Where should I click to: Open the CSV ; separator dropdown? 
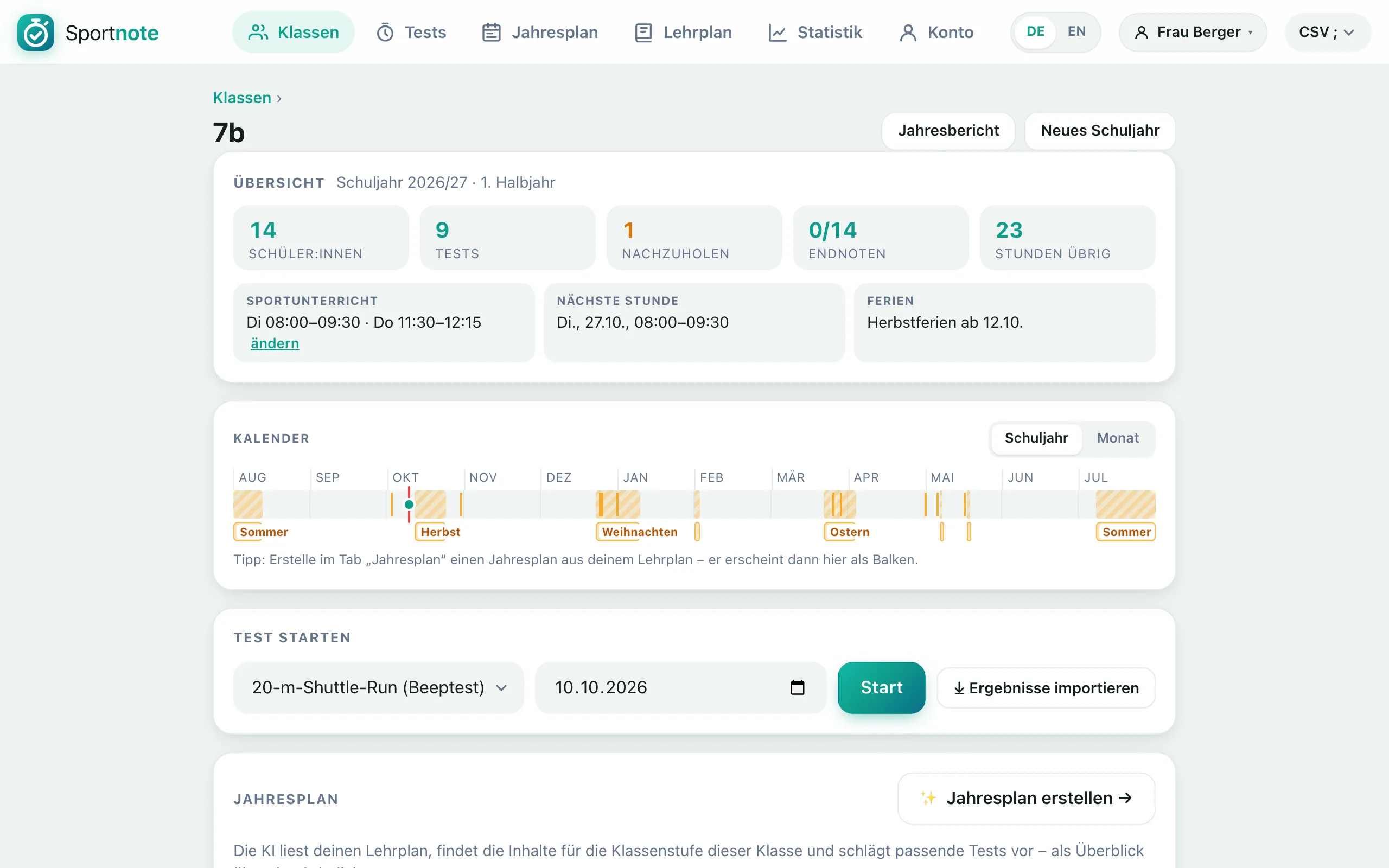point(1327,32)
